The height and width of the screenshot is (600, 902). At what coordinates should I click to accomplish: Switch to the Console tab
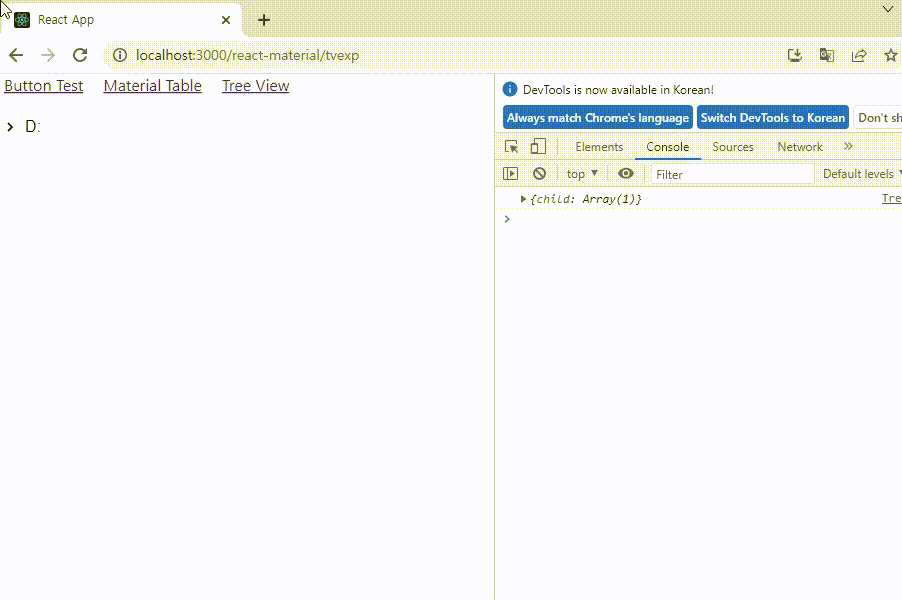coord(667,147)
